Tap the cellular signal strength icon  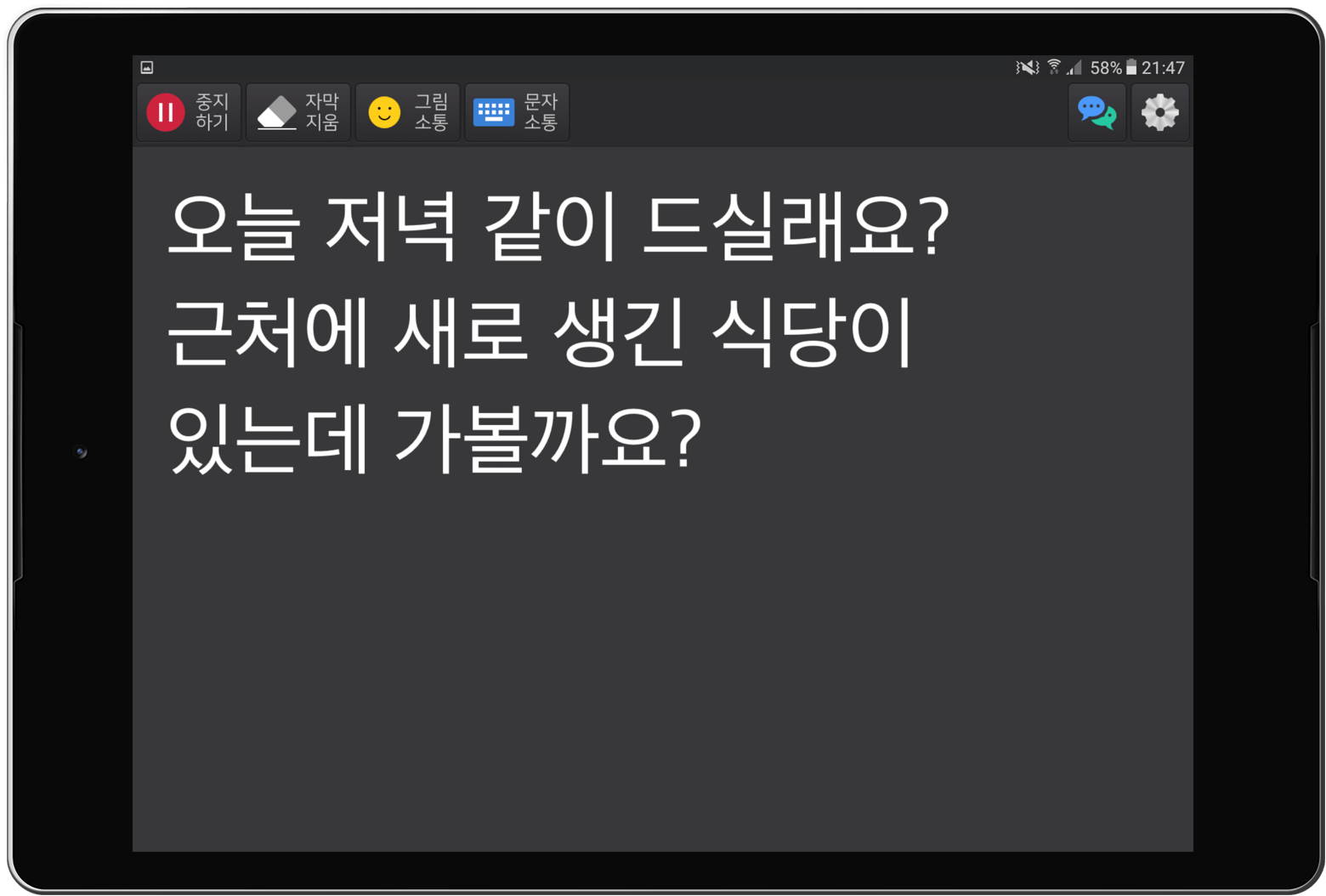coord(1074,67)
